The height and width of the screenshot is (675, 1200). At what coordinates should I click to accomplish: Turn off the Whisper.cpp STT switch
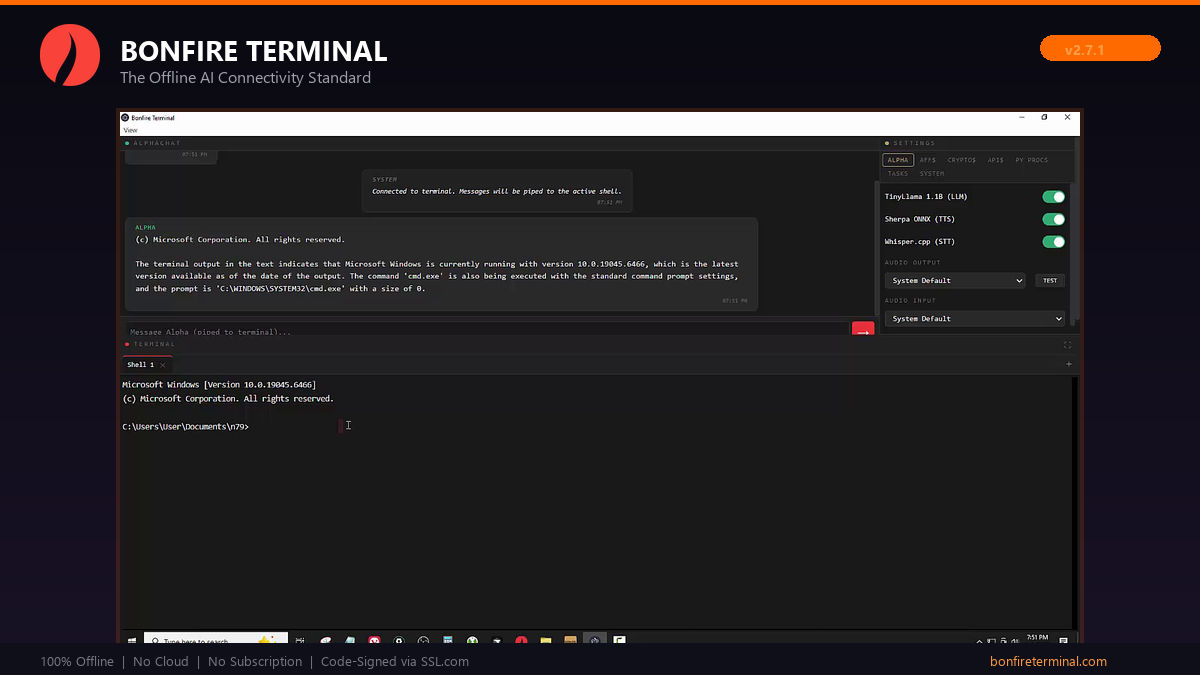tap(1053, 241)
